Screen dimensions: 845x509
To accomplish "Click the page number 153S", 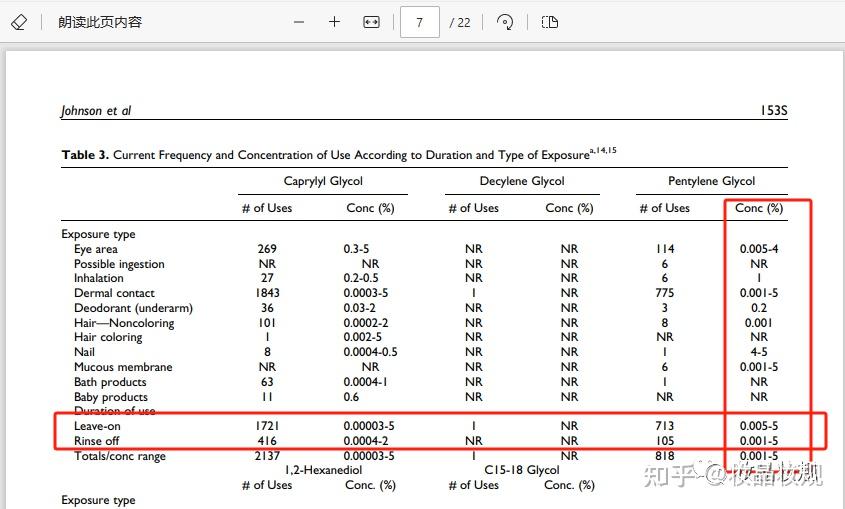I will 774,110.
